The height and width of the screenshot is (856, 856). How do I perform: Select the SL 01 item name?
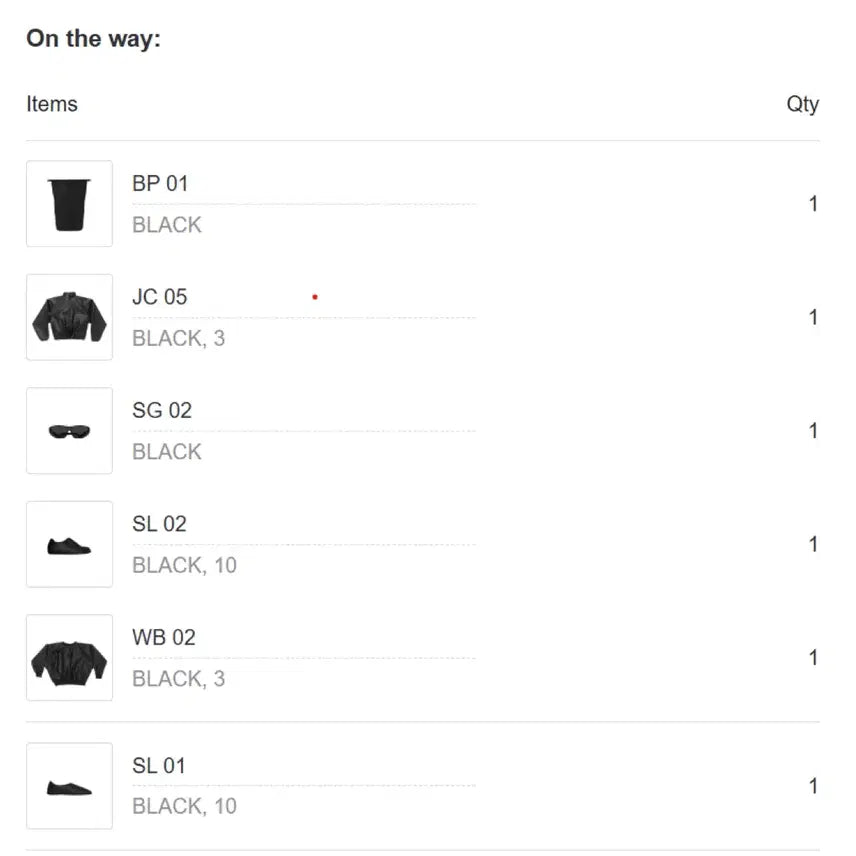coord(159,766)
